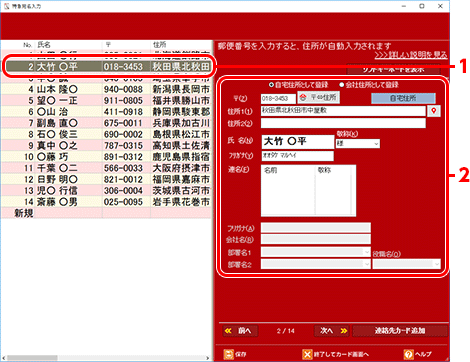Click the map pin icon beside 住所1
The height and width of the screenshot is (362, 470).
click(x=434, y=111)
